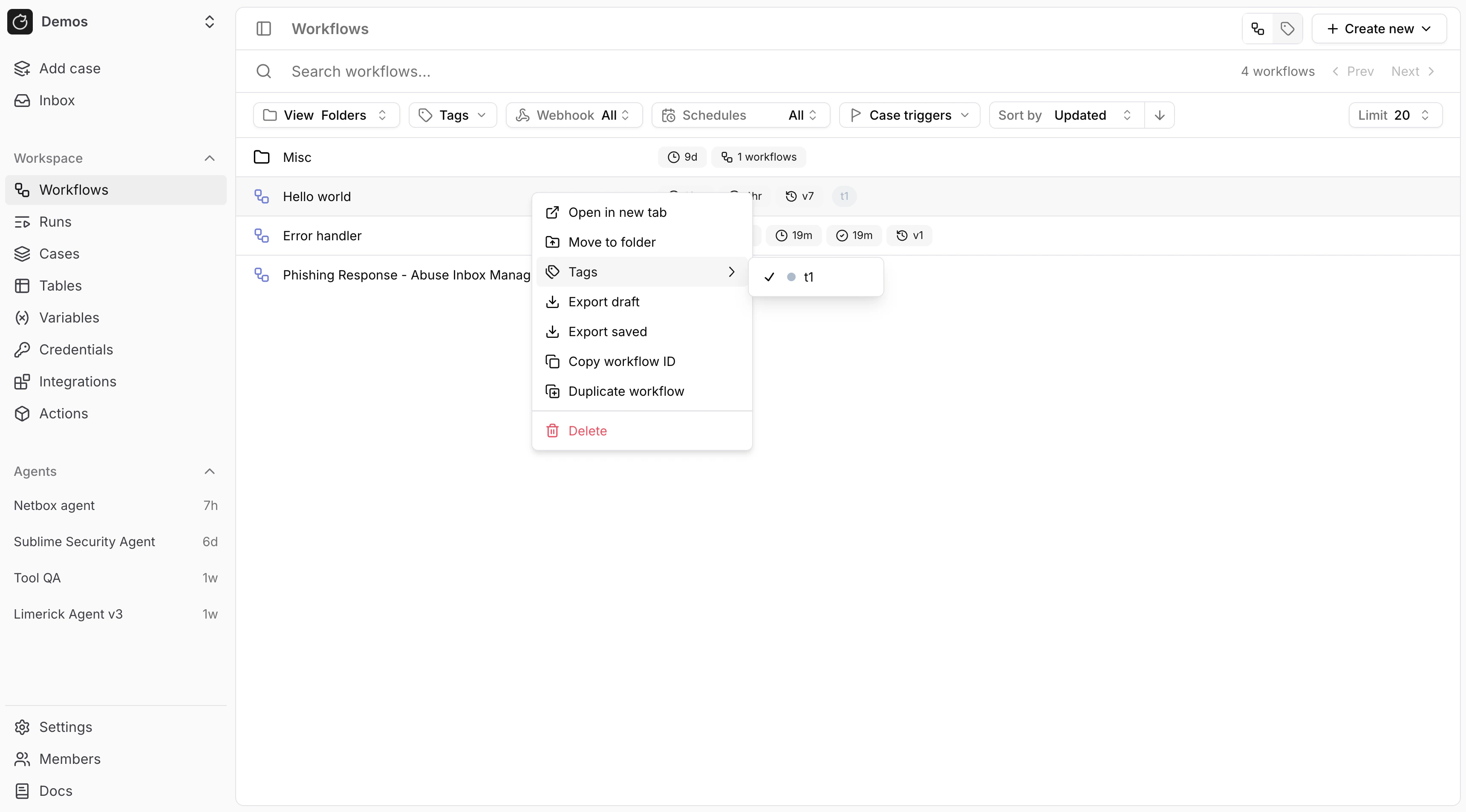Click the blue color dot beside t1
Image resolution: width=1466 pixels, height=812 pixels.
tap(791, 276)
